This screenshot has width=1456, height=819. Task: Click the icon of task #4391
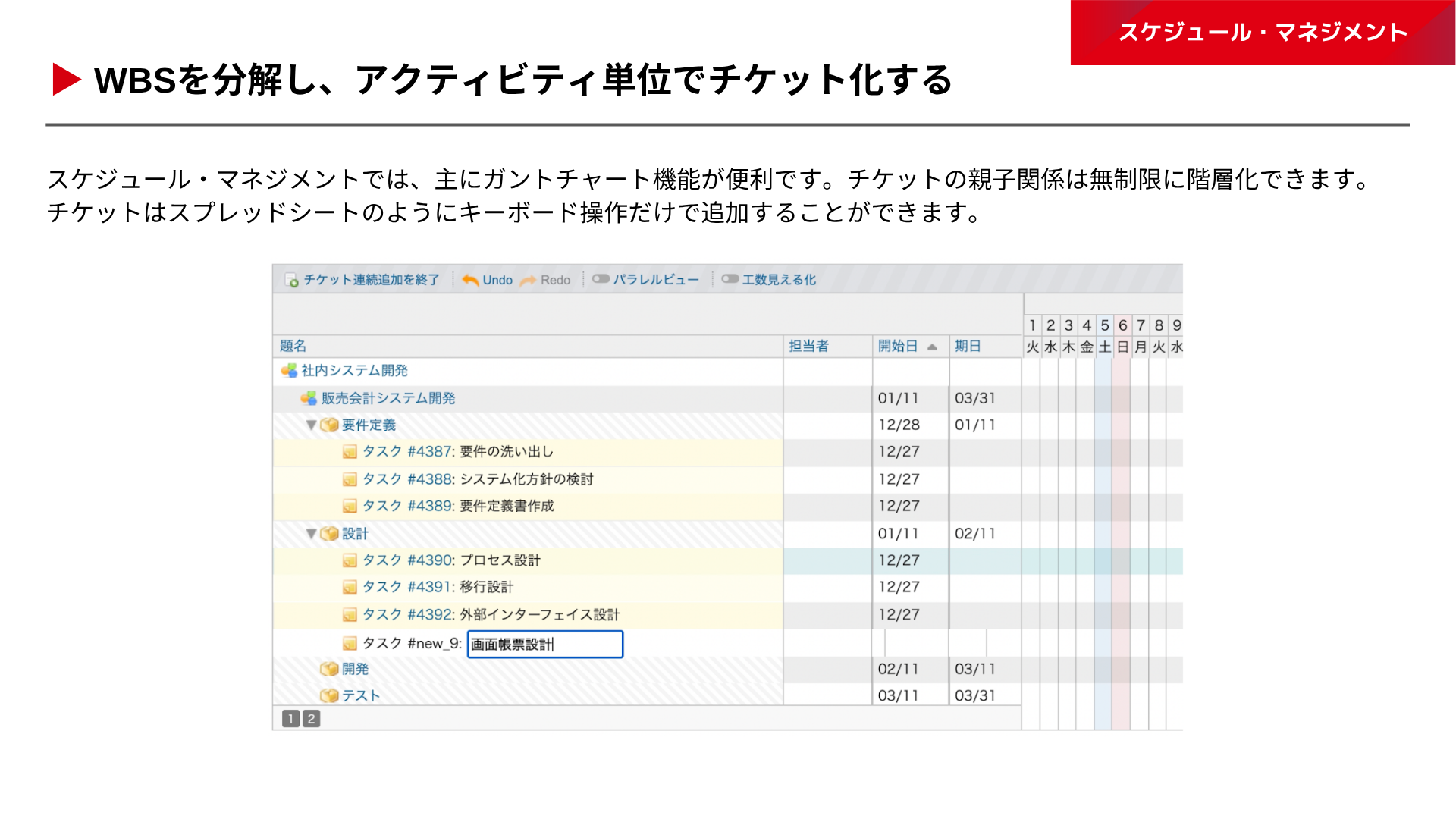[350, 587]
